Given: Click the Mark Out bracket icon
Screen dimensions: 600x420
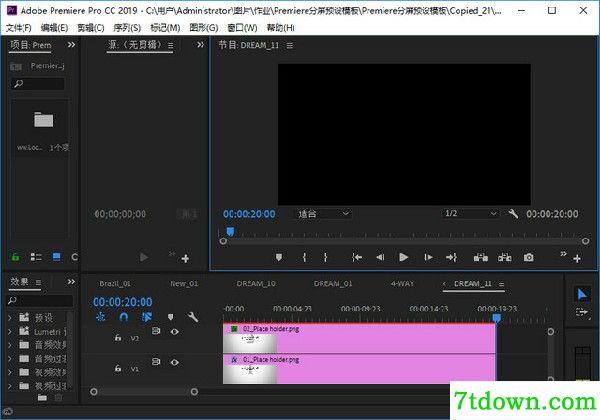Looking at the screenshot, I should [325, 257].
